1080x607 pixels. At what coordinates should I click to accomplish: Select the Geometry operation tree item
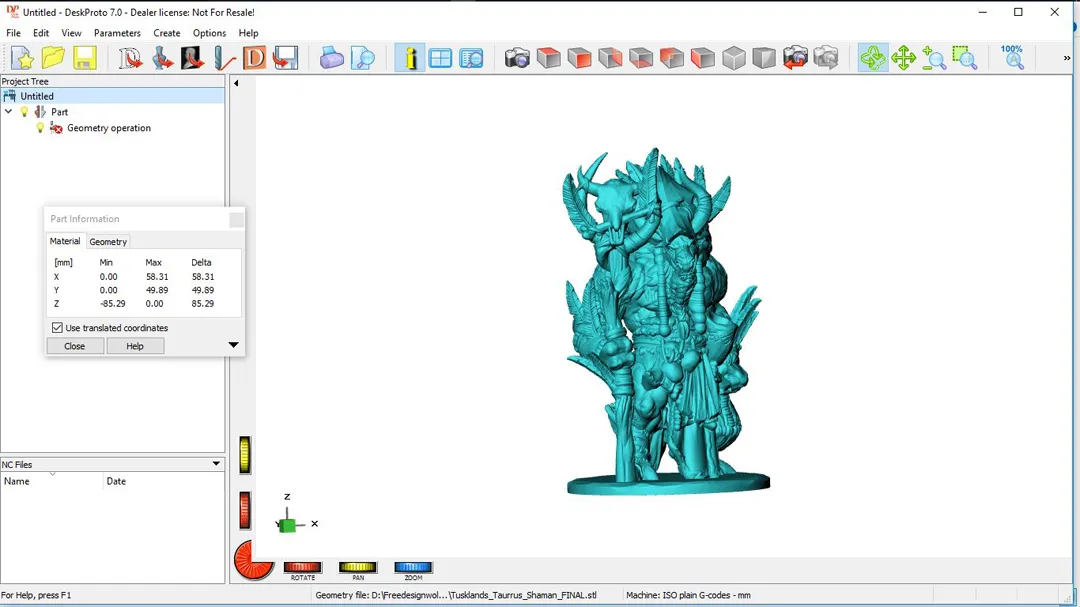point(109,128)
